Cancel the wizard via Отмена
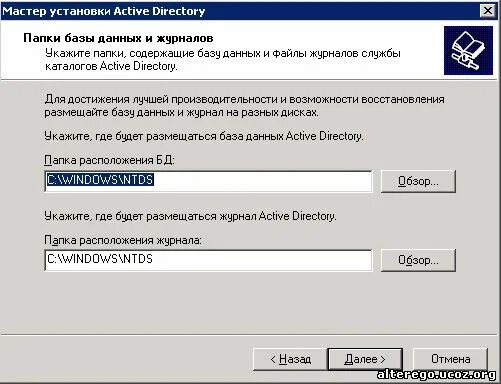 pos(450,359)
